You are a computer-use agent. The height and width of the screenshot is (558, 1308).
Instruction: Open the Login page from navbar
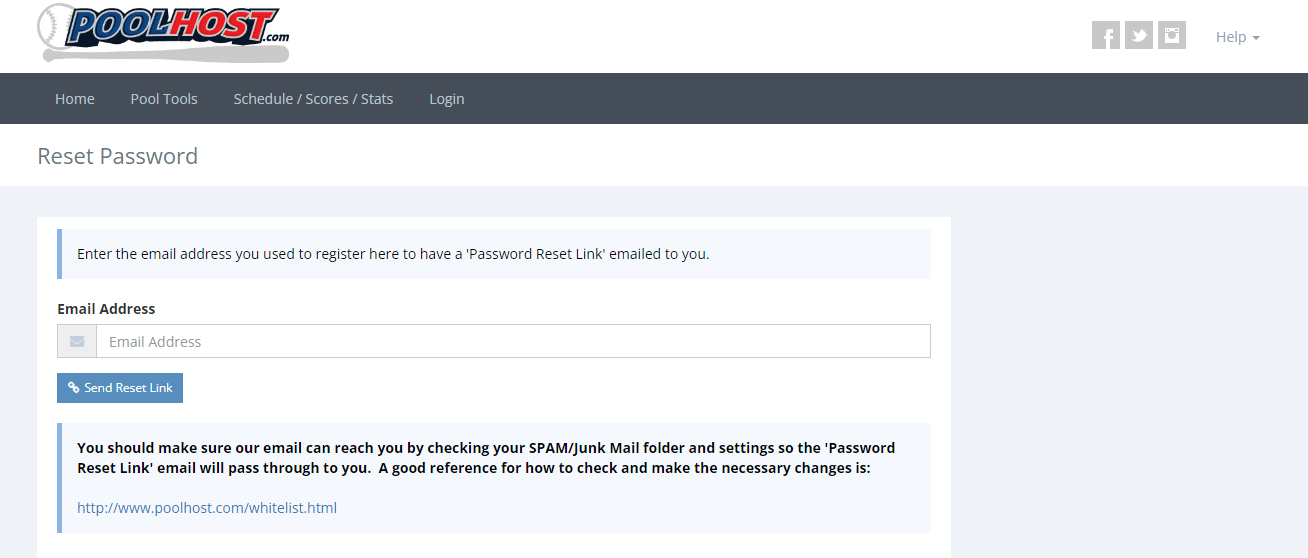coord(447,99)
